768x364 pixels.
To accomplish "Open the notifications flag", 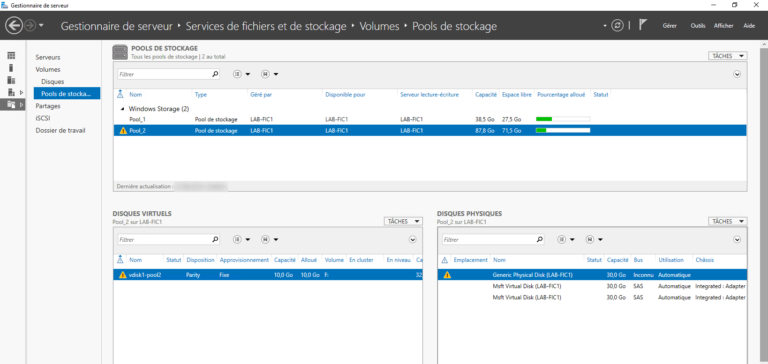I will pyautogui.click(x=643, y=25).
